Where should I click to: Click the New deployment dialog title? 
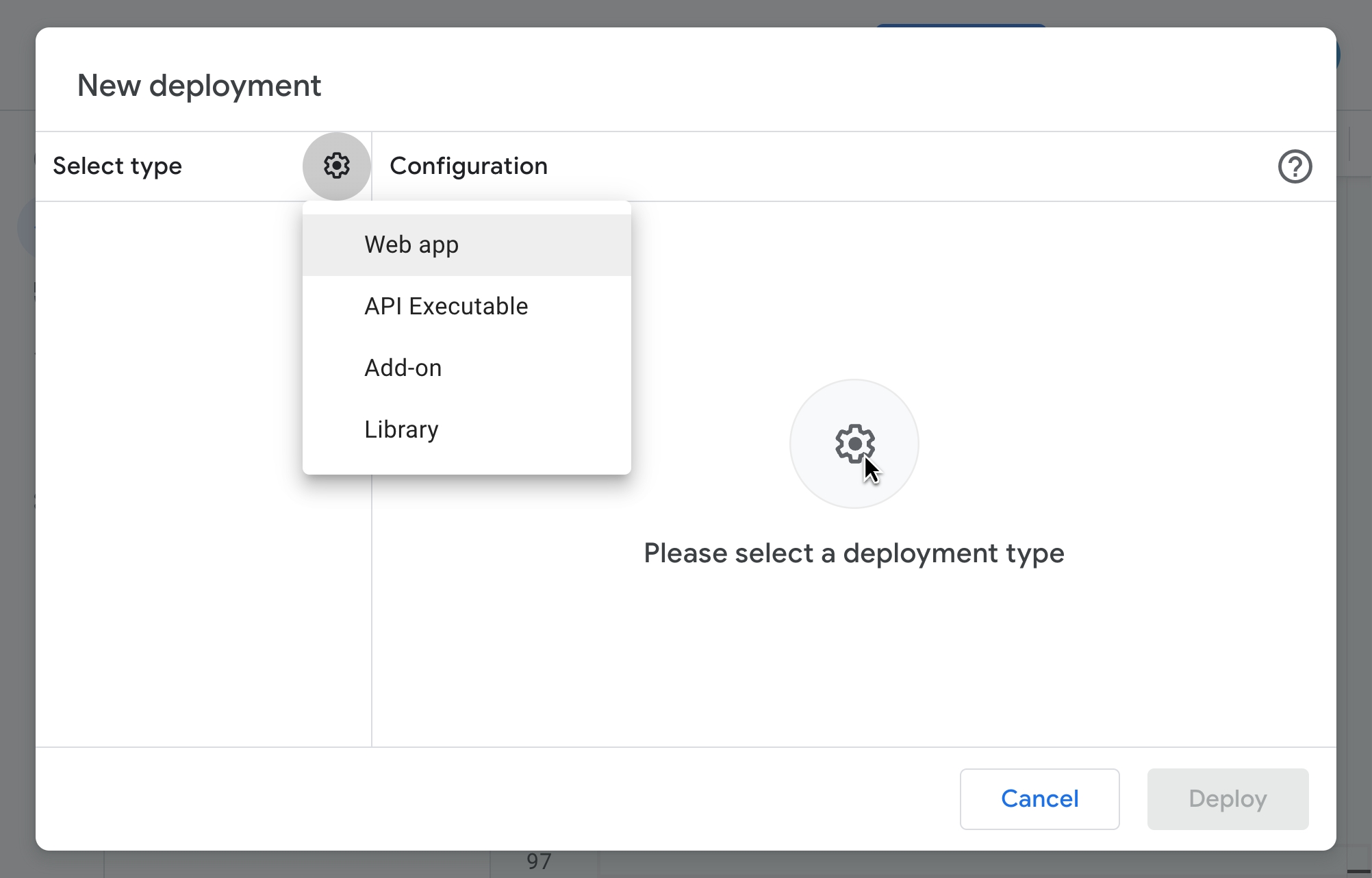(199, 86)
